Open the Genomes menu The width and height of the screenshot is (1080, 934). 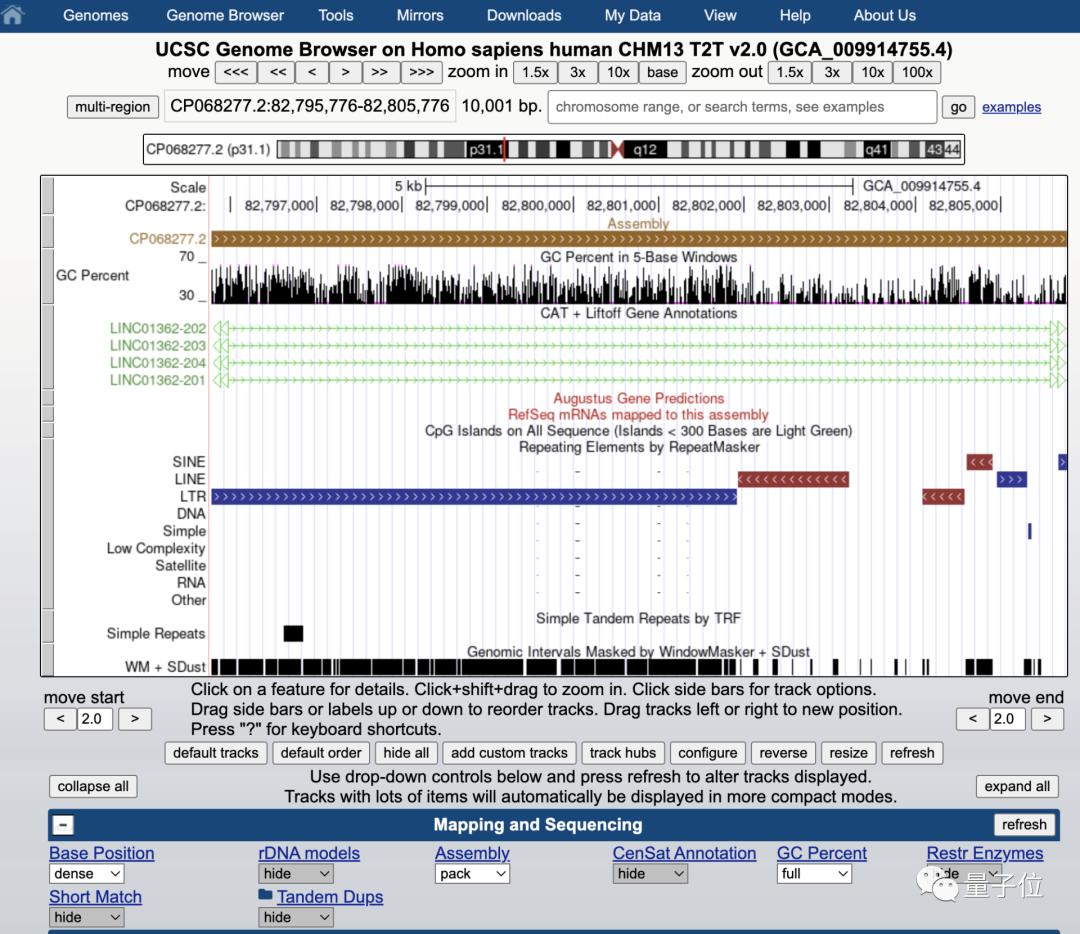pyautogui.click(x=95, y=15)
